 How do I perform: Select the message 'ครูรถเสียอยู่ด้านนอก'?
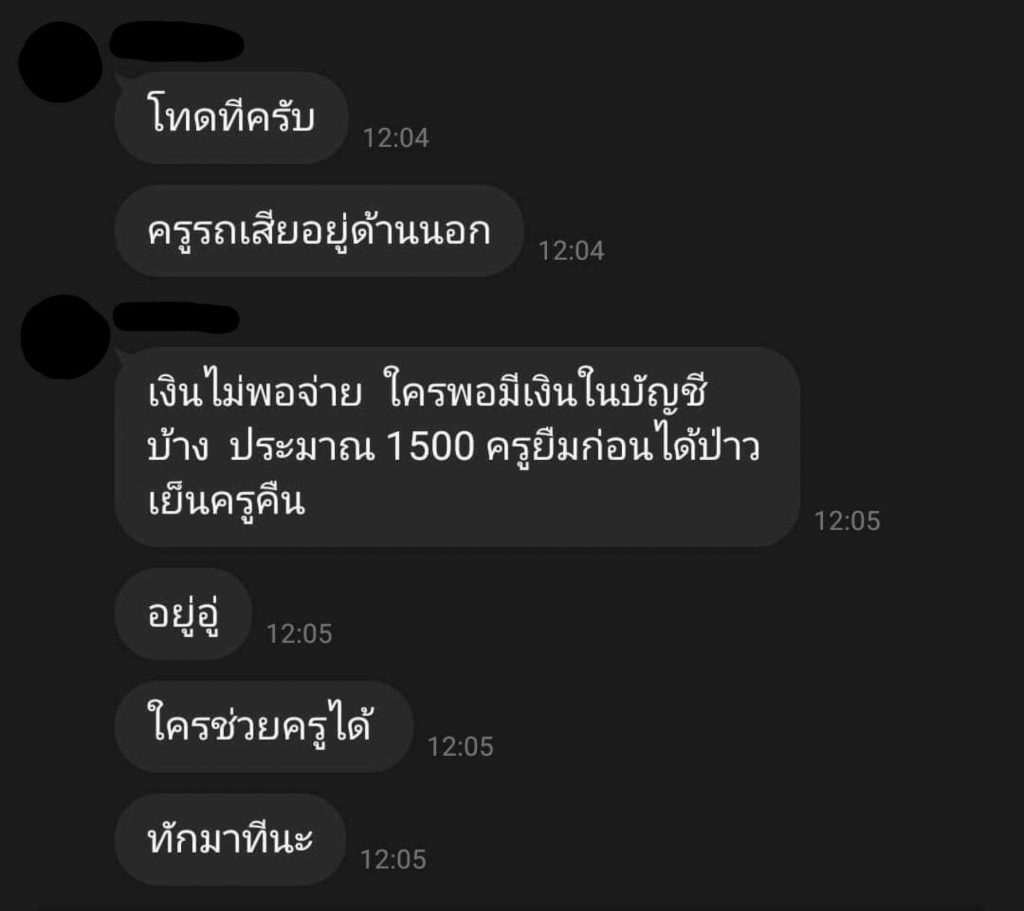pos(319,231)
